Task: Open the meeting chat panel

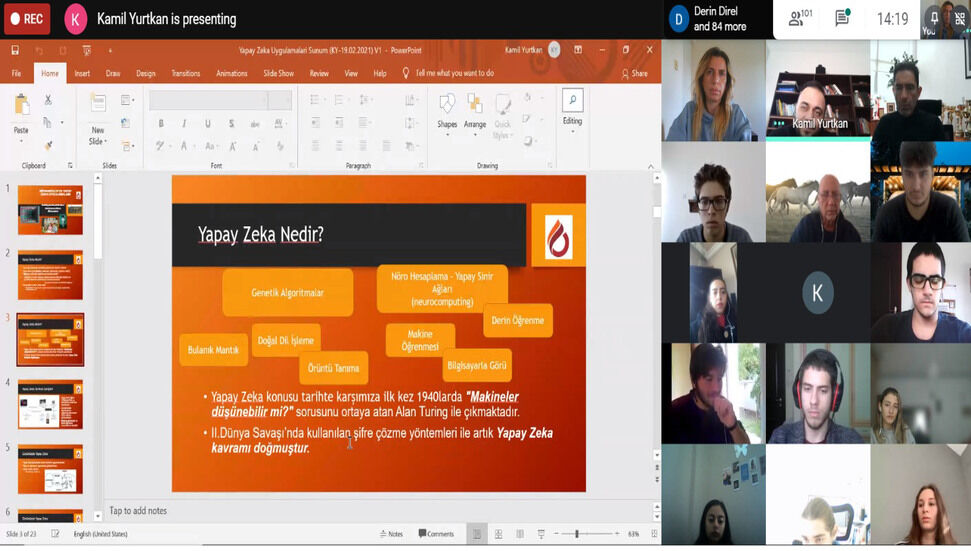Action: 842,19
